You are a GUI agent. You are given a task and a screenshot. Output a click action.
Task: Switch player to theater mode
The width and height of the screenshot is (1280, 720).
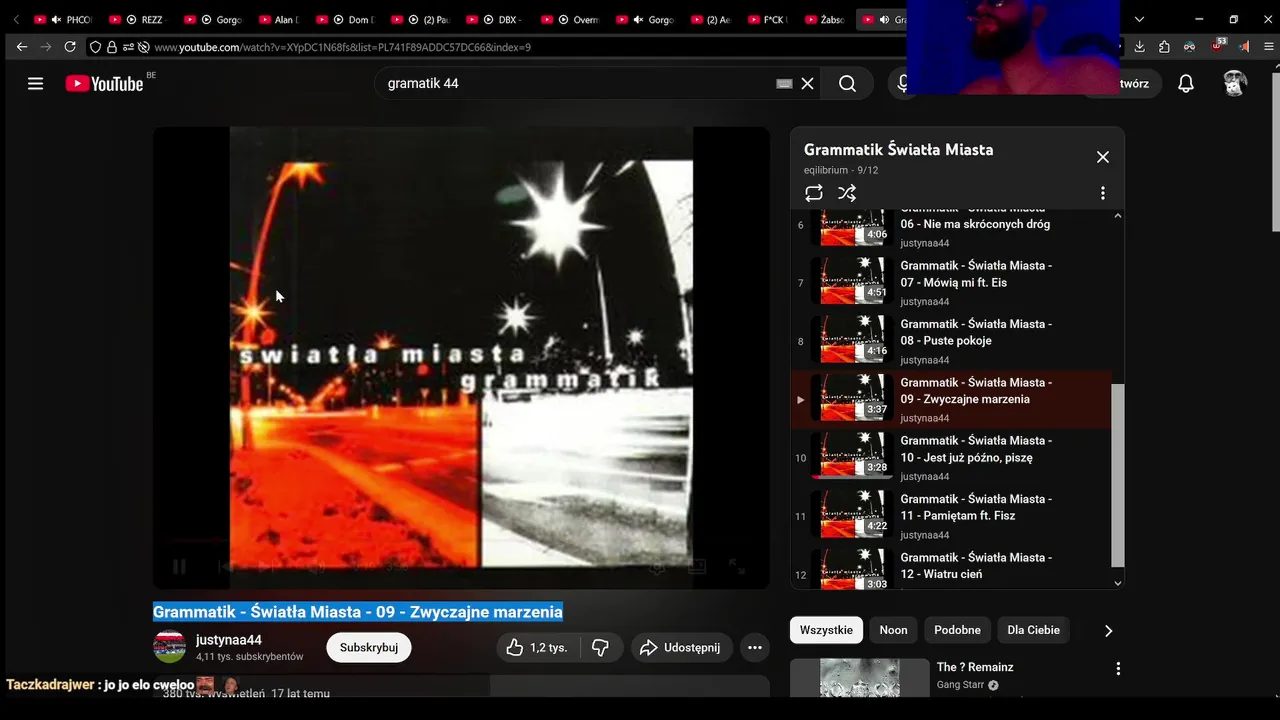tap(697, 567)
